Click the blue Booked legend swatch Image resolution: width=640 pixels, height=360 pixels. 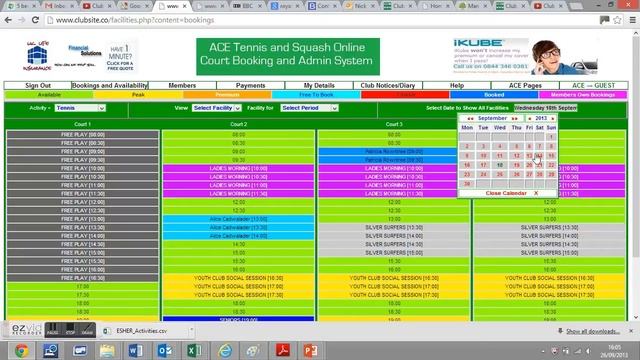point(494,95)
